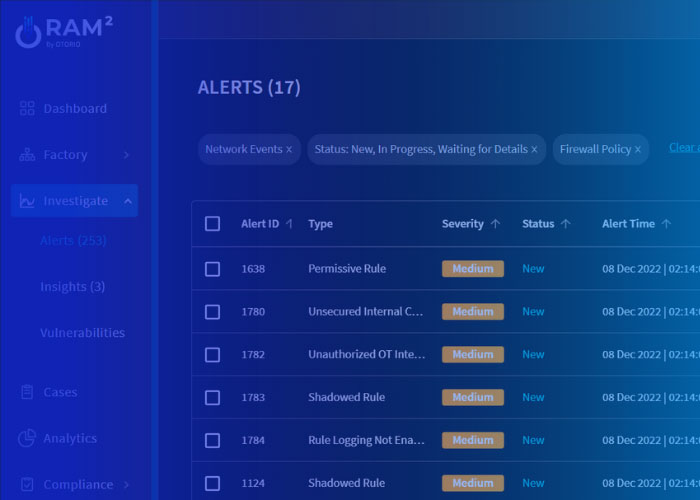Click the Investigate chart icon

[27, 201]
